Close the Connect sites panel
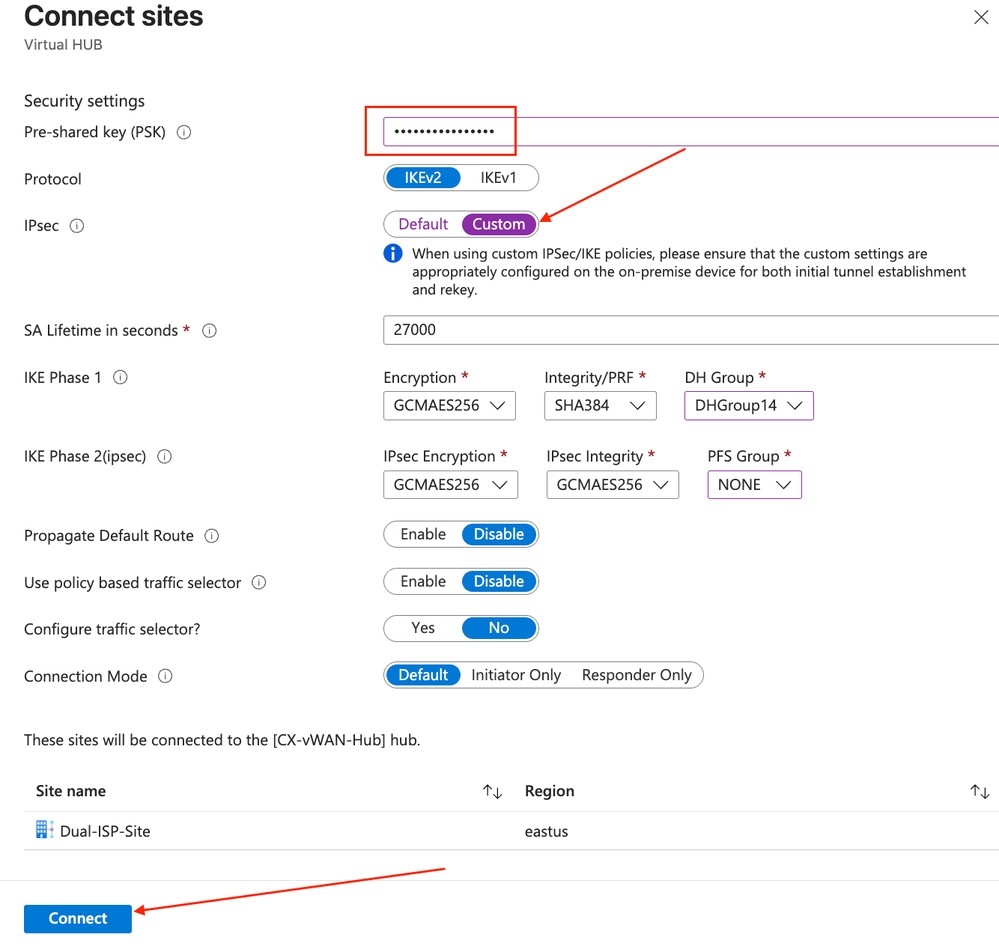The image size is (999, 950). 981,17
